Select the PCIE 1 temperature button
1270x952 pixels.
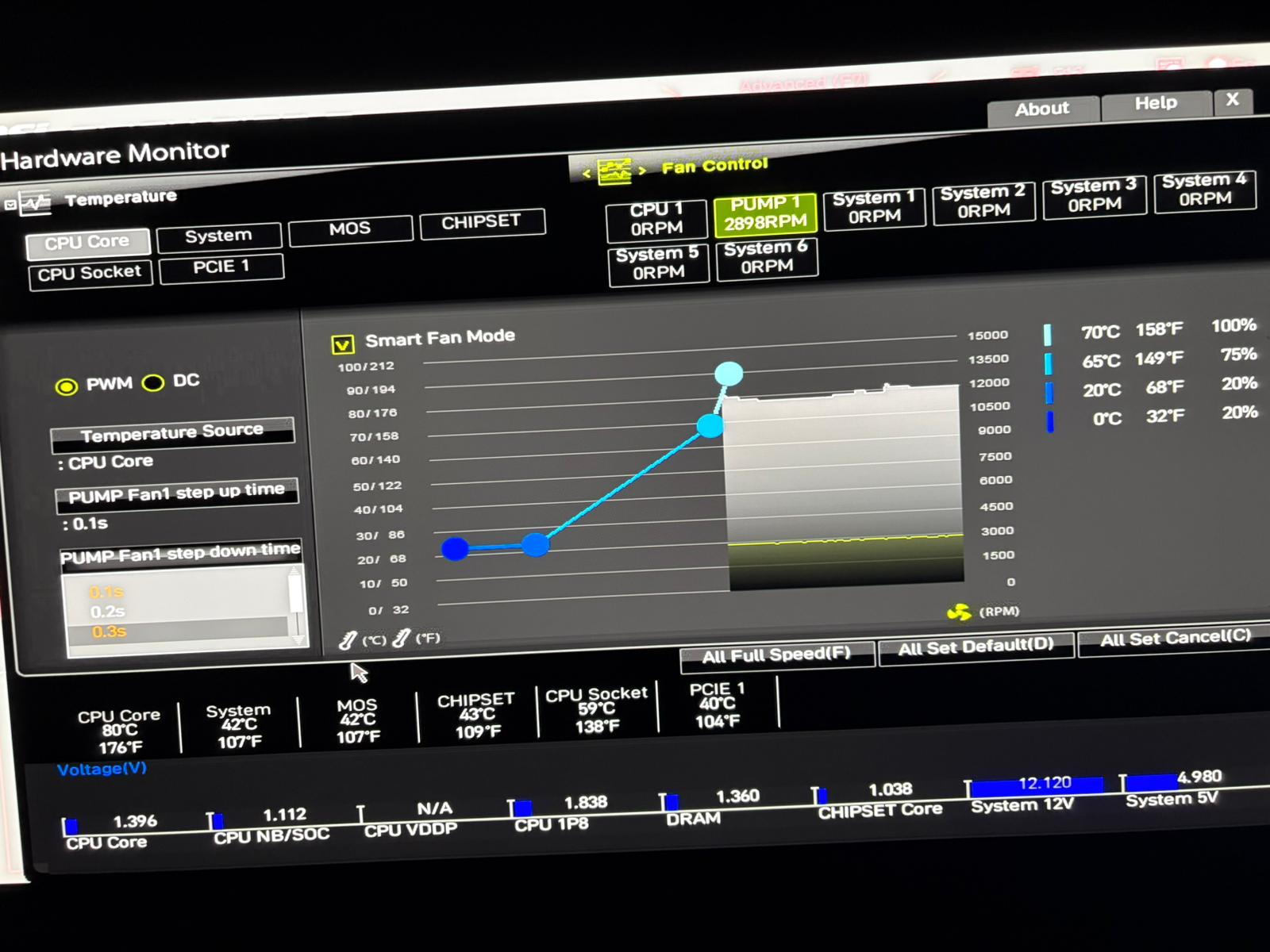221,267
